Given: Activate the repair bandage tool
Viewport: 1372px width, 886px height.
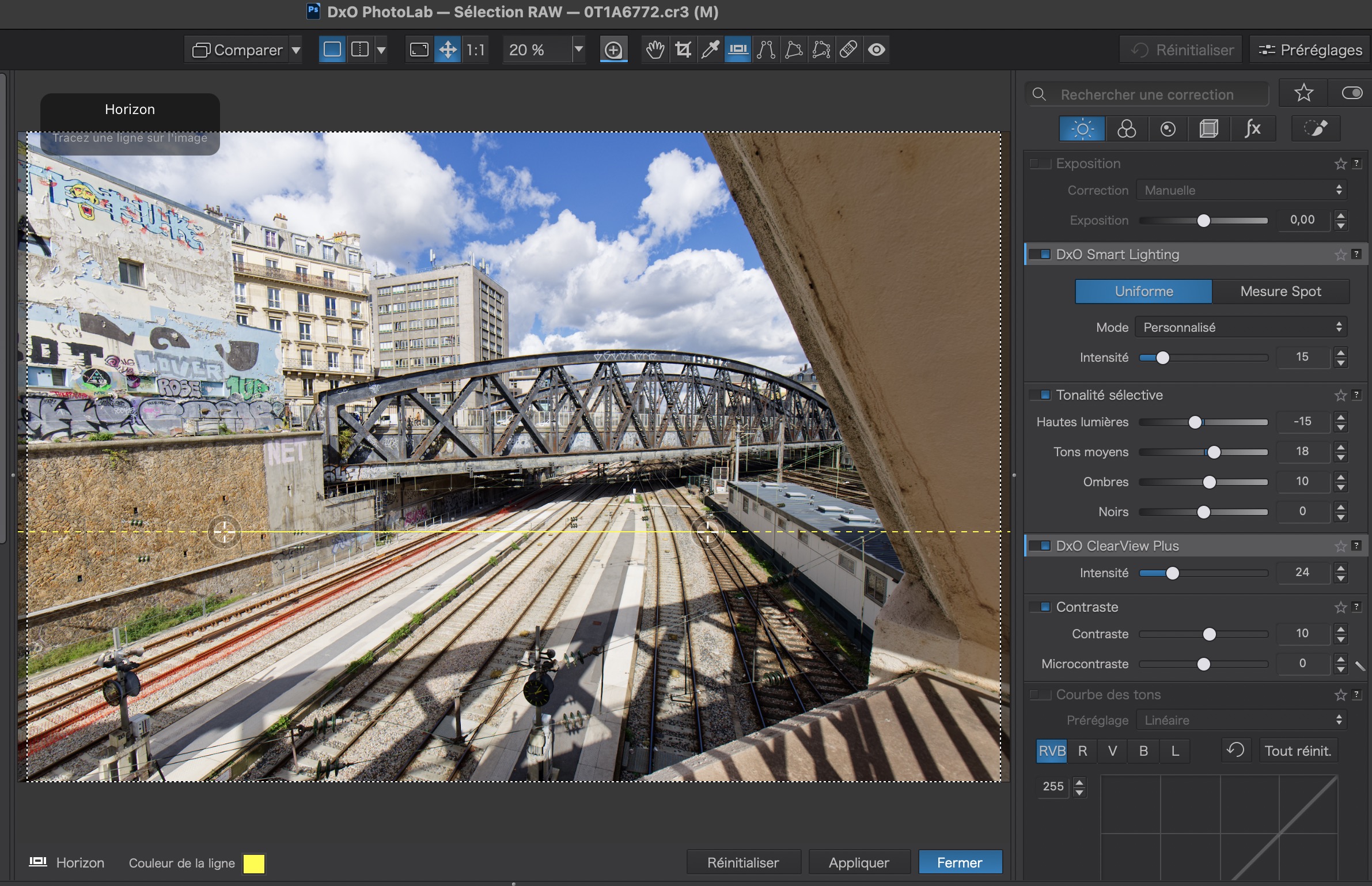Looking at the screenshot, I should point(848,50).
